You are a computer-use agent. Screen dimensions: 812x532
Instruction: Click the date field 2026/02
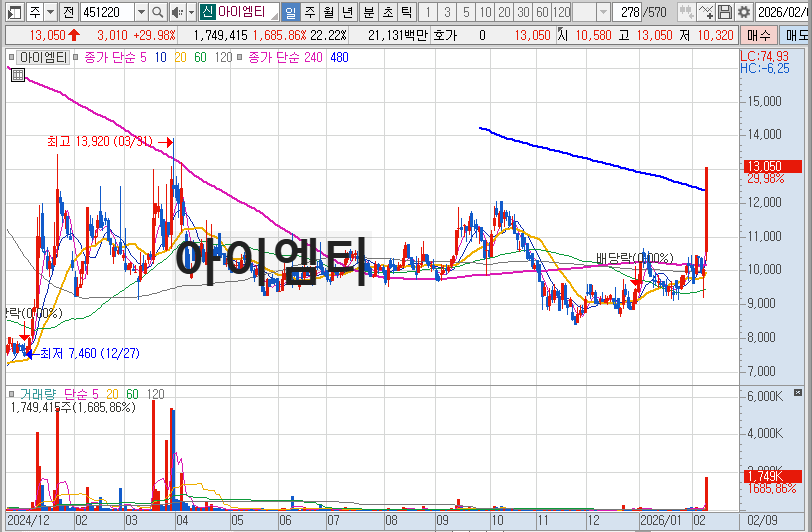(x=783, y=11)
